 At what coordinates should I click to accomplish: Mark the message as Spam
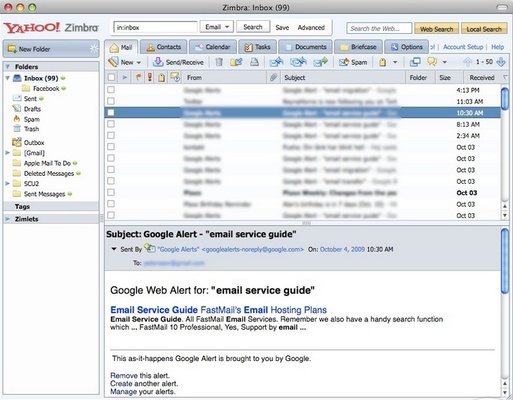(x=353, y=62)
